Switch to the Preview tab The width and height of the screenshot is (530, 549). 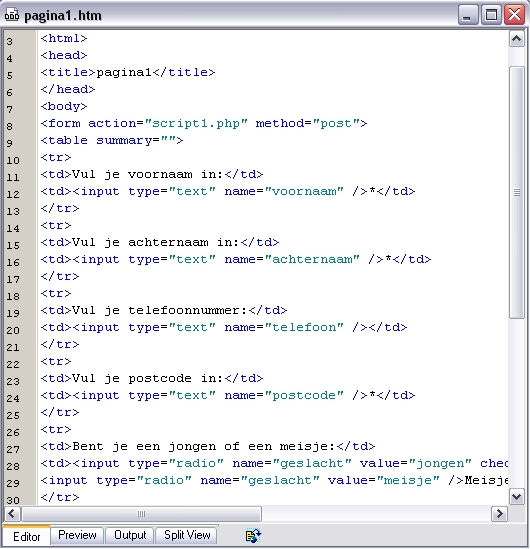pyautogui.click(x=77, y=535)
